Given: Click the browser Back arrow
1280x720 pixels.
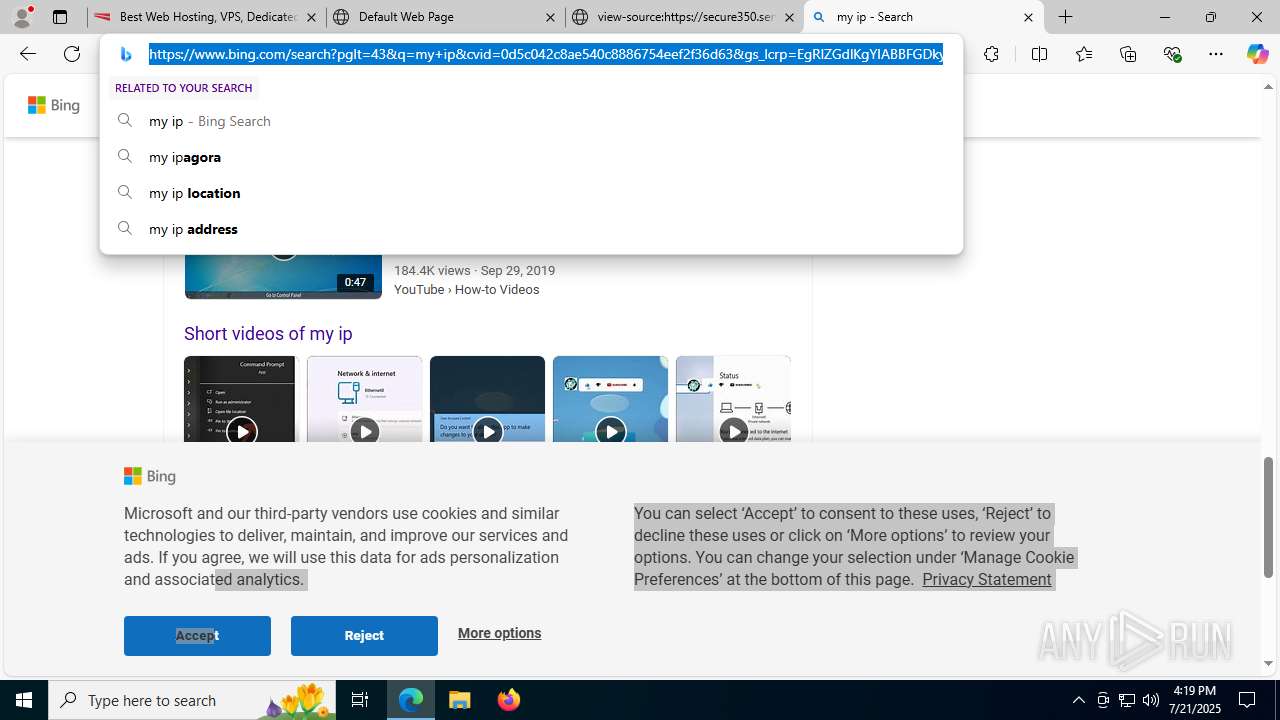Looking at the screenshot, I should point(27,54).
